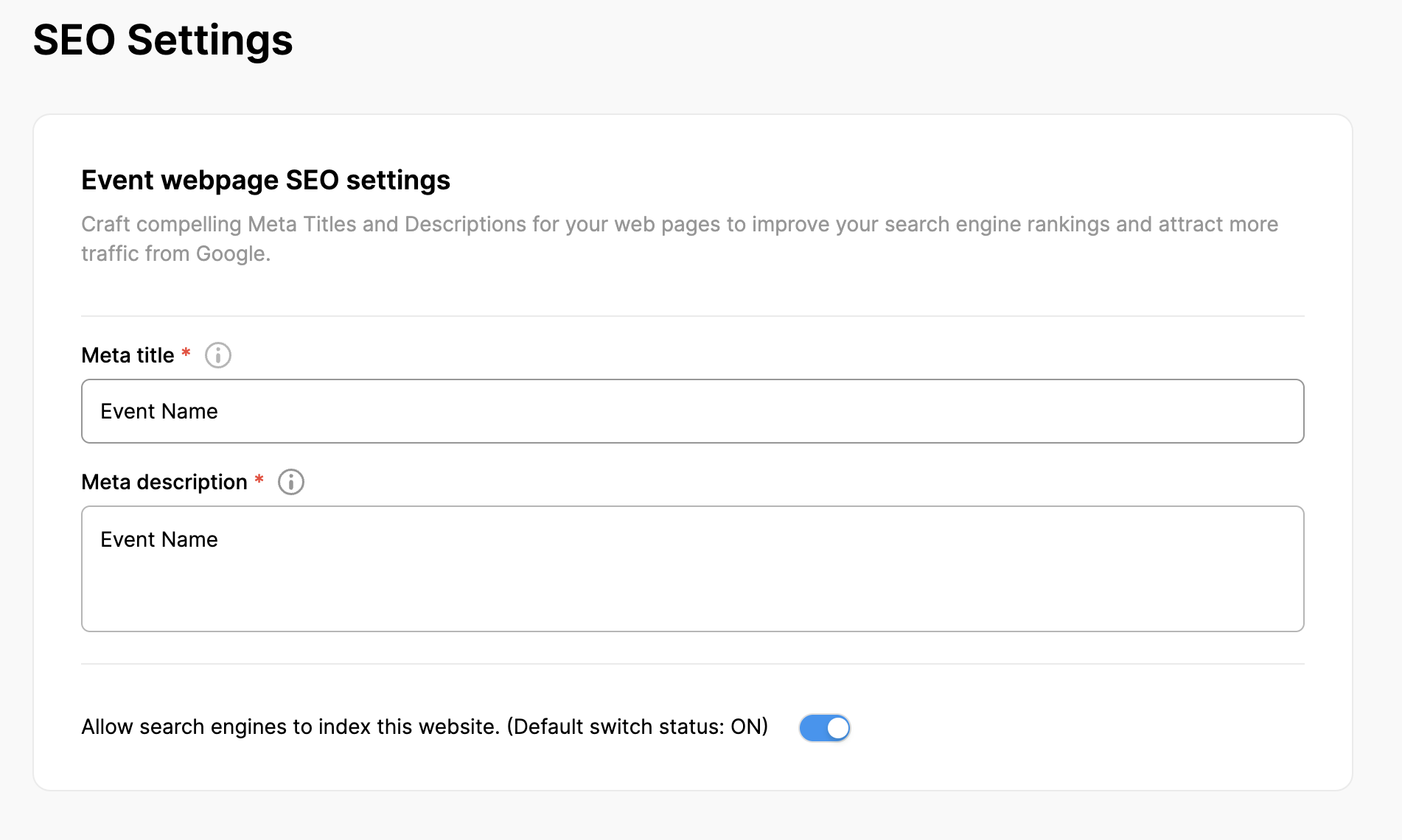
Task: Click Event Name text in Meta description box
Action: (x=159, y=539)
